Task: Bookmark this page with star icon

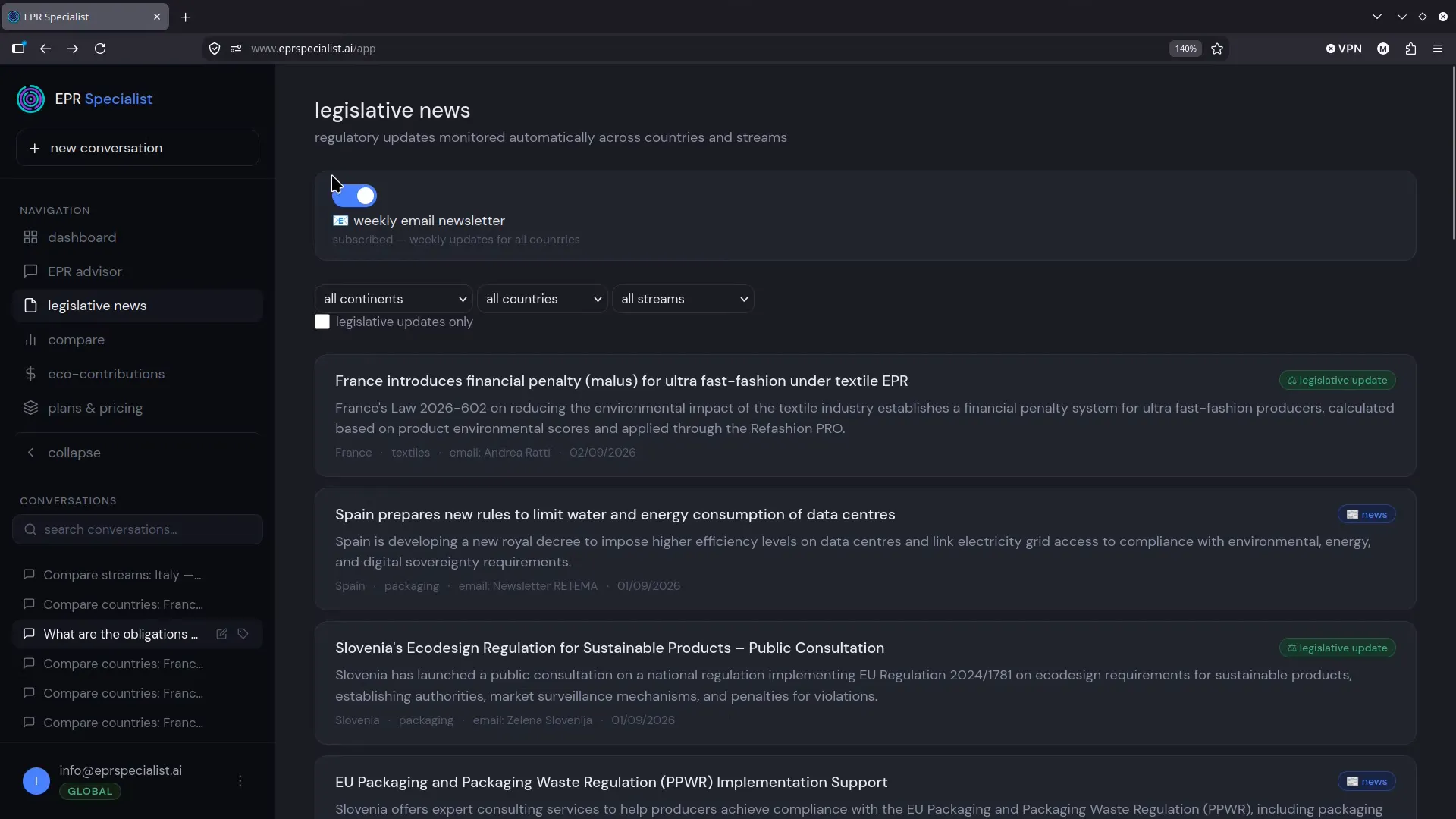Action: tap(1217, 49)
